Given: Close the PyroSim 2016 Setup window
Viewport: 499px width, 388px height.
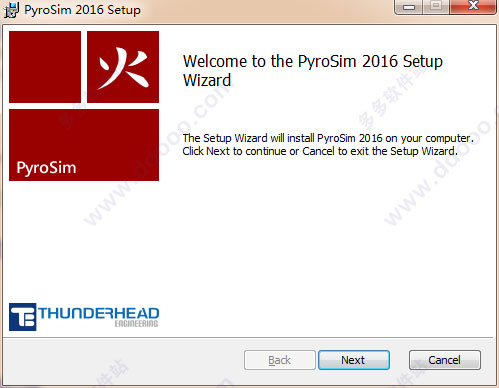Looking at the screenshot, I should point(472,7).
